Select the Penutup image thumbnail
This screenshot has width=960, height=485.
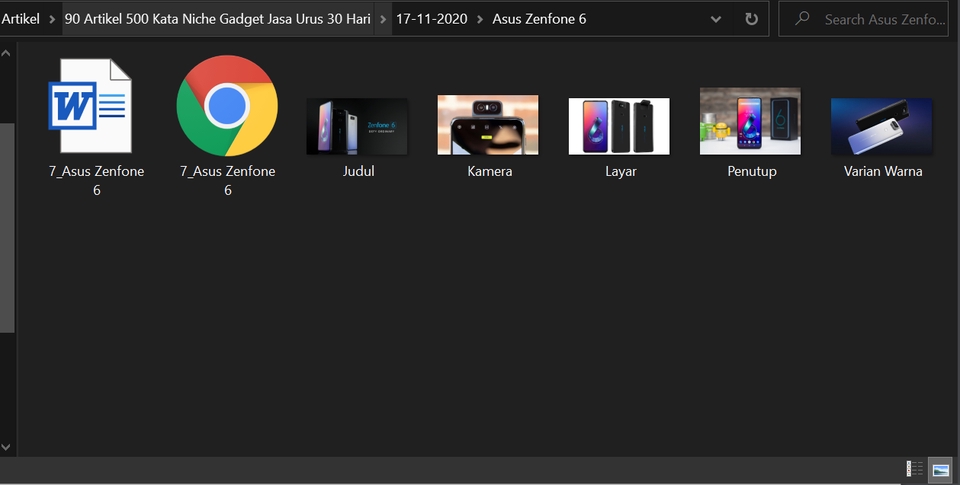pos(750,121)
